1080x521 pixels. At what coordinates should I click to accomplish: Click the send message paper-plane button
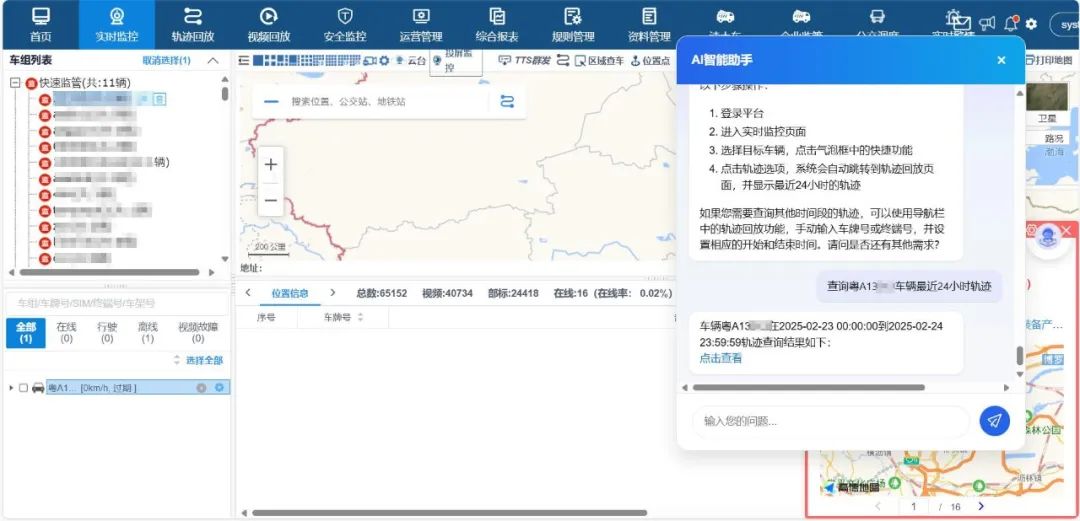tap(994, 421)
